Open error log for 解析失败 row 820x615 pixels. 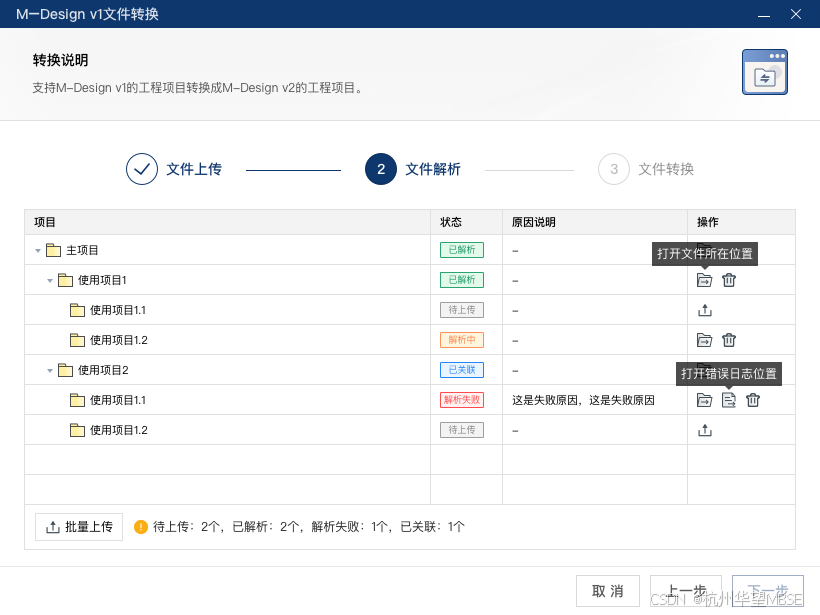click(x=728, y=400)
